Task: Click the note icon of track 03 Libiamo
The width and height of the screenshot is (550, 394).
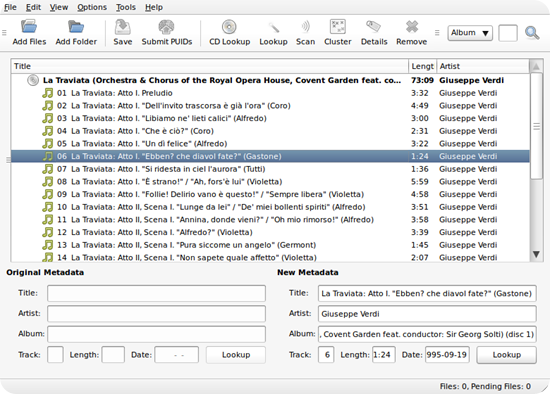Action: 47,118
